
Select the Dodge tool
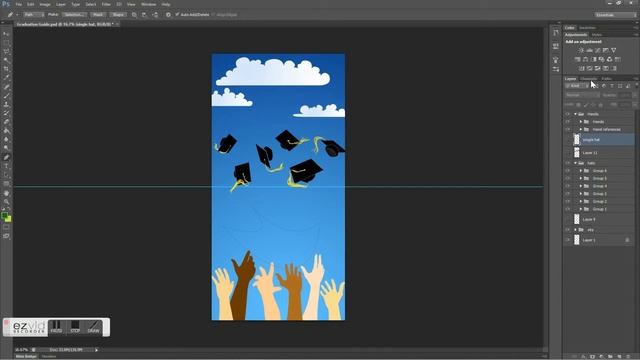[x=6, y=148]
